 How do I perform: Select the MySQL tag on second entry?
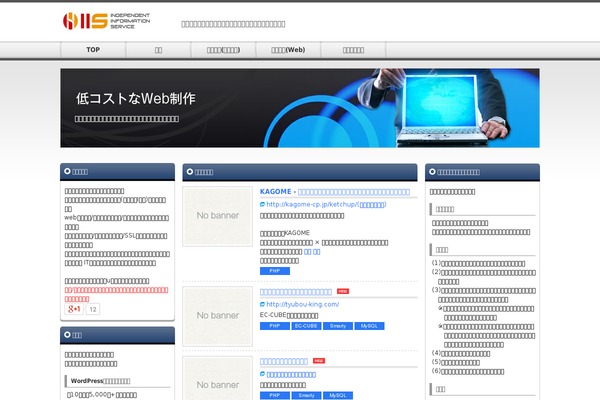(x=369, y=325)
